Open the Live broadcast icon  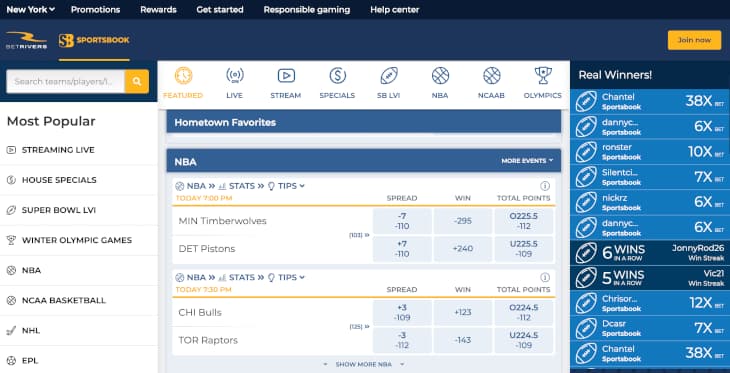[x=235, y=76]
